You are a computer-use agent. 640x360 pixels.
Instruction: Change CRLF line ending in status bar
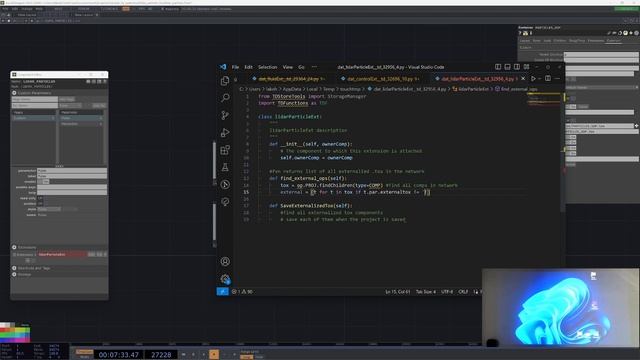click(x=463, y=291)
